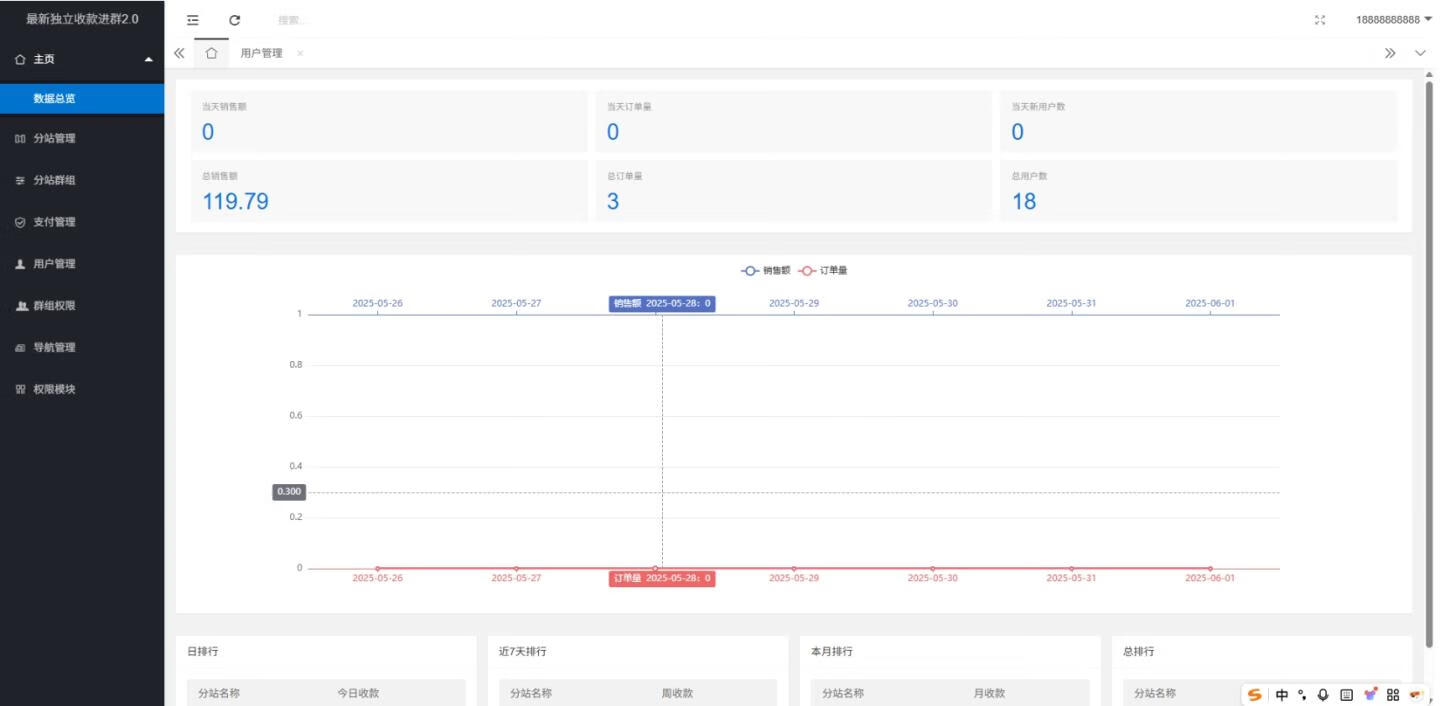This screenshot has width=1440, height=706.
Task: Close the 用户管理 tab
Action: point(302,51)
